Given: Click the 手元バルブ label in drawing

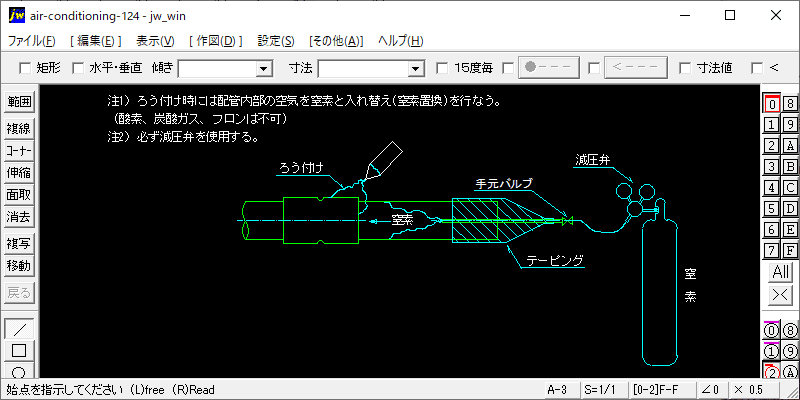Looking at the screenshot, I should 504,184.
